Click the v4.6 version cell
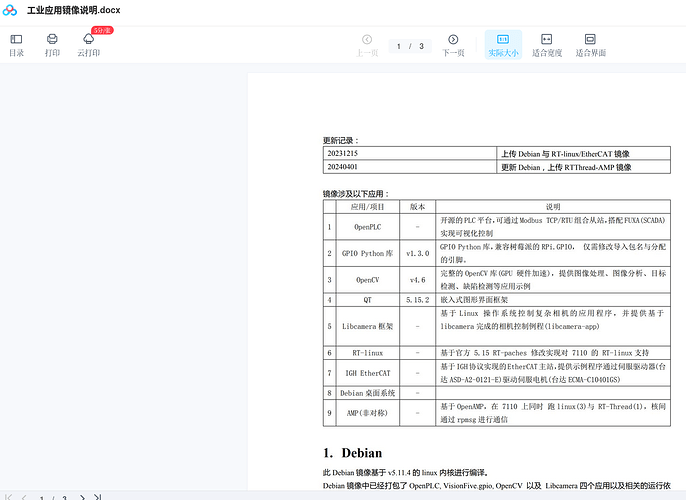The height and width of the screenshot is (500, 686). coord(417,280)
